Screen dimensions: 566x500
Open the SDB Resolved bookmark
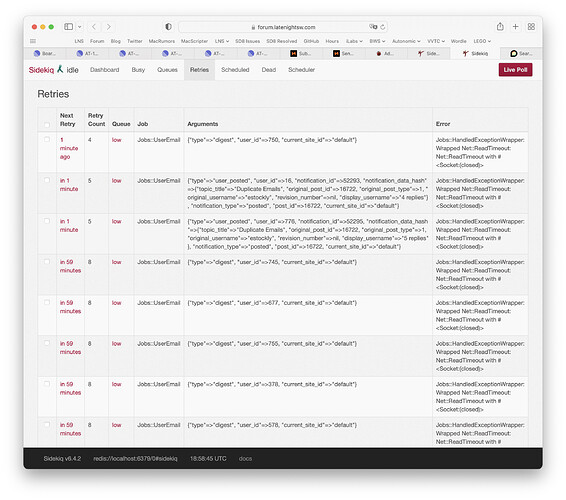point(282,41)
